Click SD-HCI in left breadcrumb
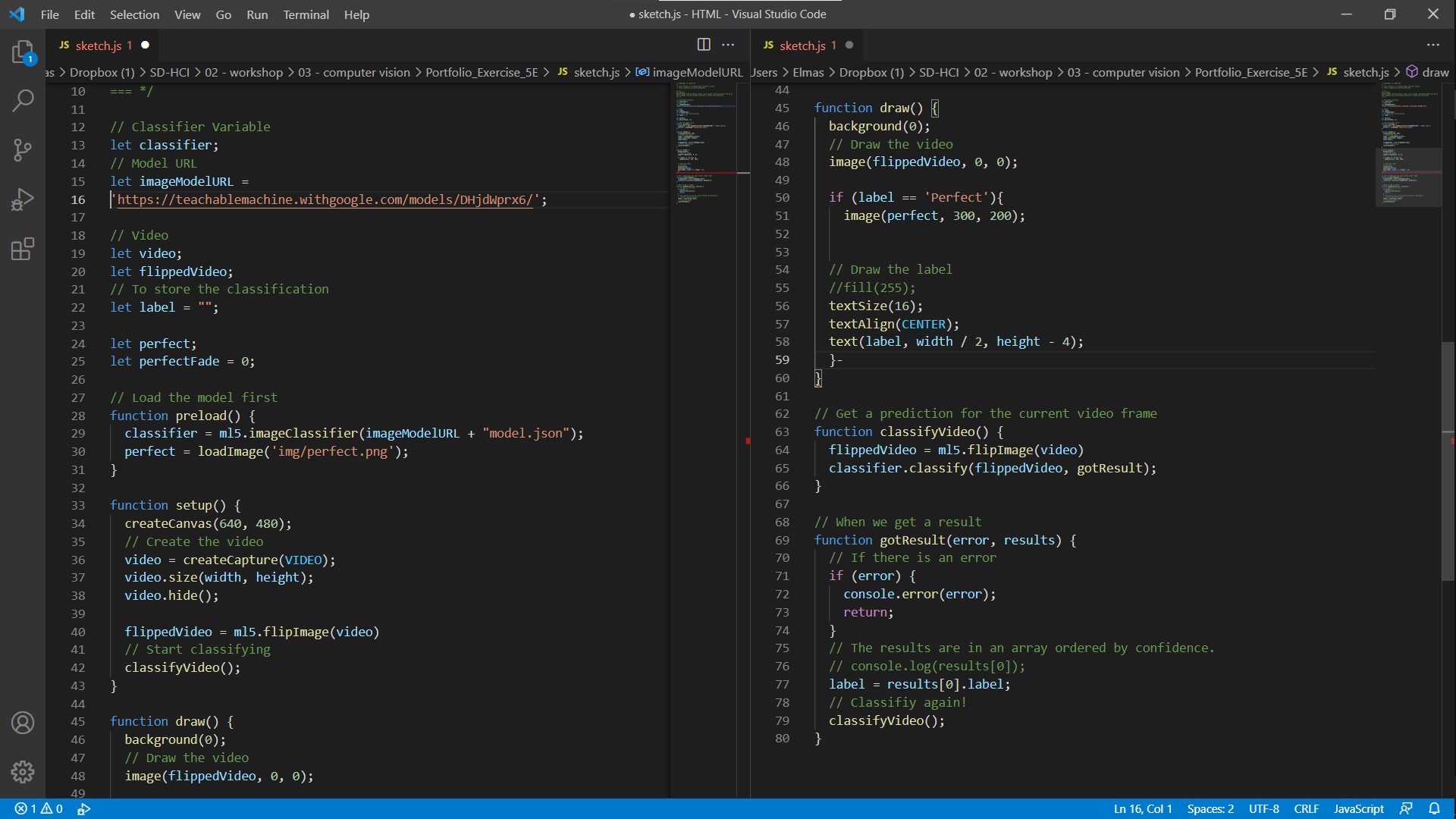 [169, 73]
